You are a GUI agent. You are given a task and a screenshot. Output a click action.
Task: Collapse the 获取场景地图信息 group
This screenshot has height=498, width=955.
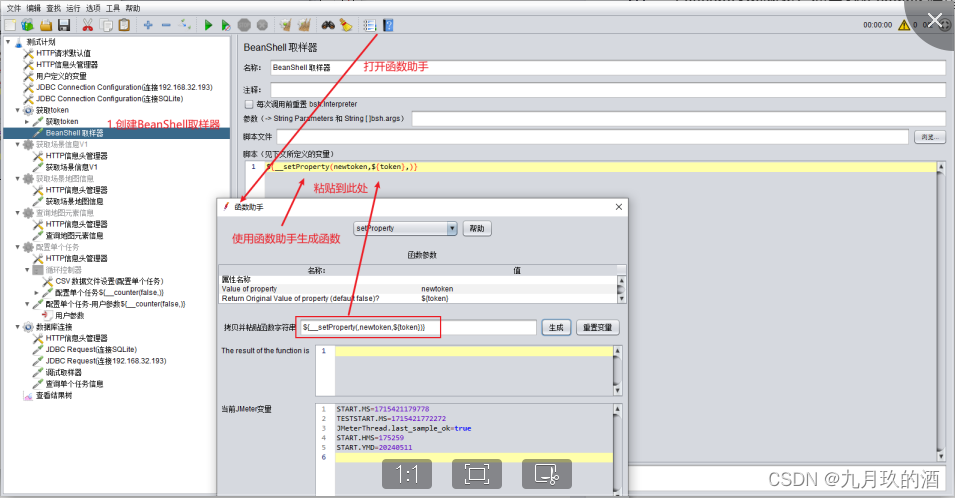pos(18,178)
